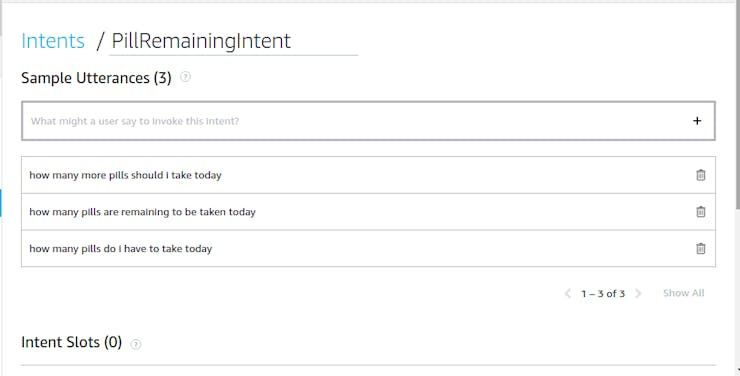This screenshot has width=740, height=376.
Task: Edit the PillRemainingIntent name field
Action: pyautogui.click(x=234, y=42)
